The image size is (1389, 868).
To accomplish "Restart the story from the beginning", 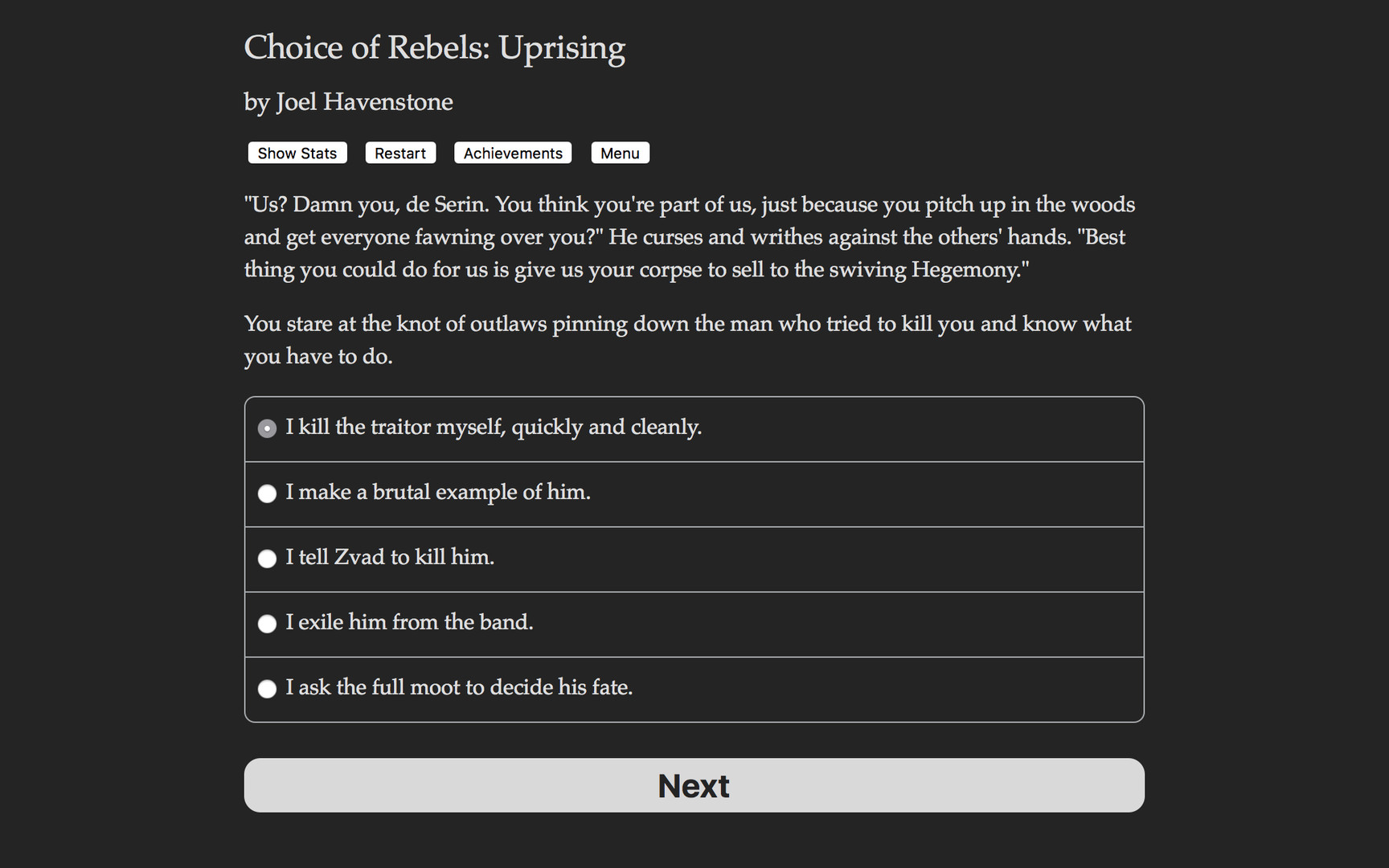I will point(400,153).
